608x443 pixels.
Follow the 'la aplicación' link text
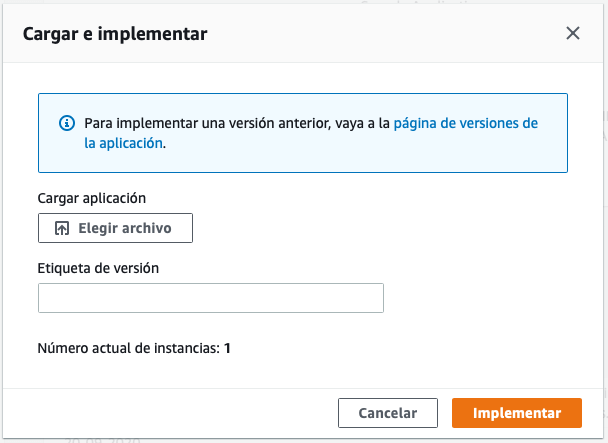click(123, 144)
